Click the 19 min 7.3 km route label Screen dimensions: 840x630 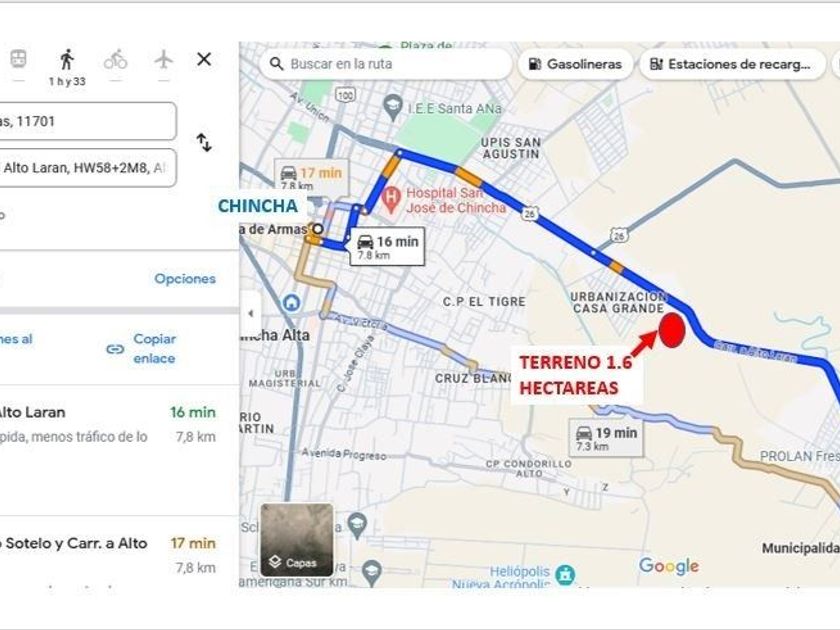click(606, 438)
